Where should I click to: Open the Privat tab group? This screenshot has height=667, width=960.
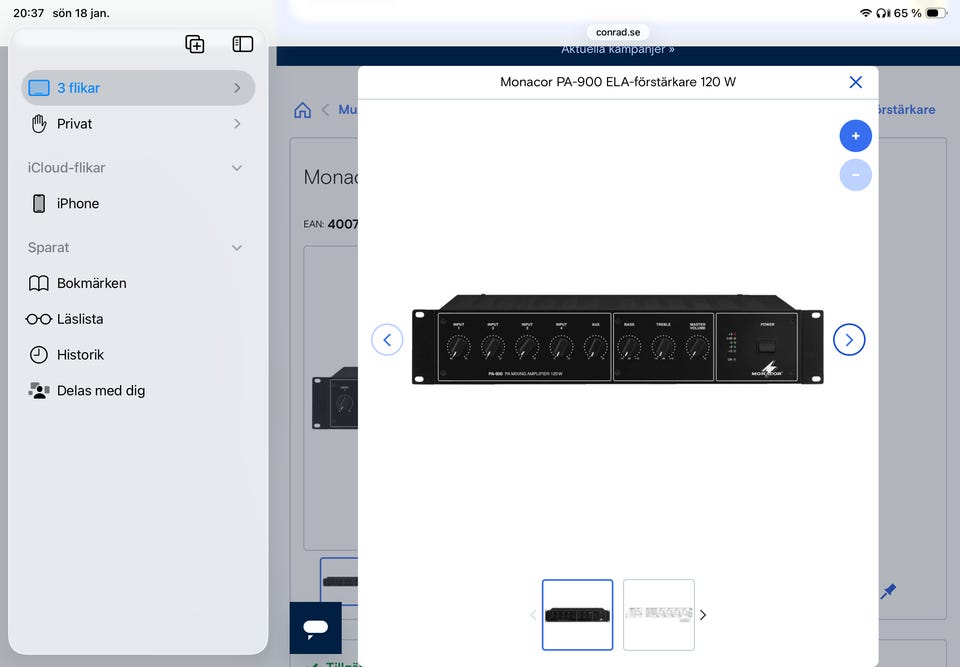click(138, 124)
